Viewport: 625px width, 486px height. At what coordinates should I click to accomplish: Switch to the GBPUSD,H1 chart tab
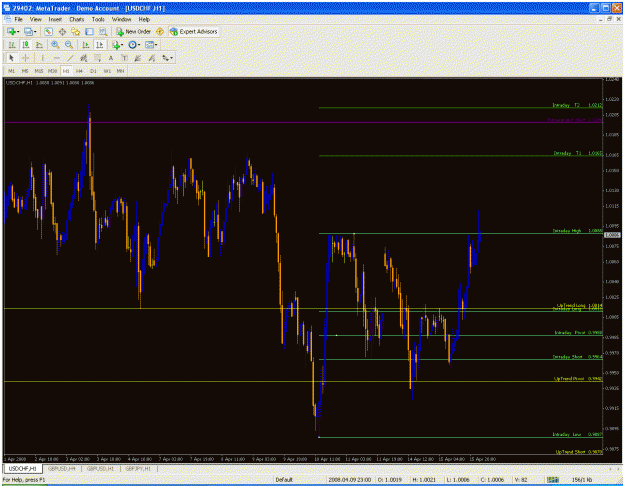(100, 468)
